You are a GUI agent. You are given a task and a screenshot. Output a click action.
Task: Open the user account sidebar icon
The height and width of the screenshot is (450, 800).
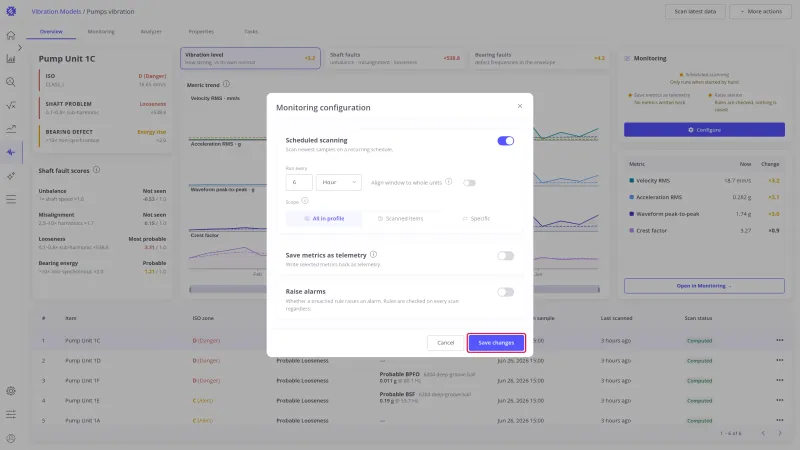11,438
